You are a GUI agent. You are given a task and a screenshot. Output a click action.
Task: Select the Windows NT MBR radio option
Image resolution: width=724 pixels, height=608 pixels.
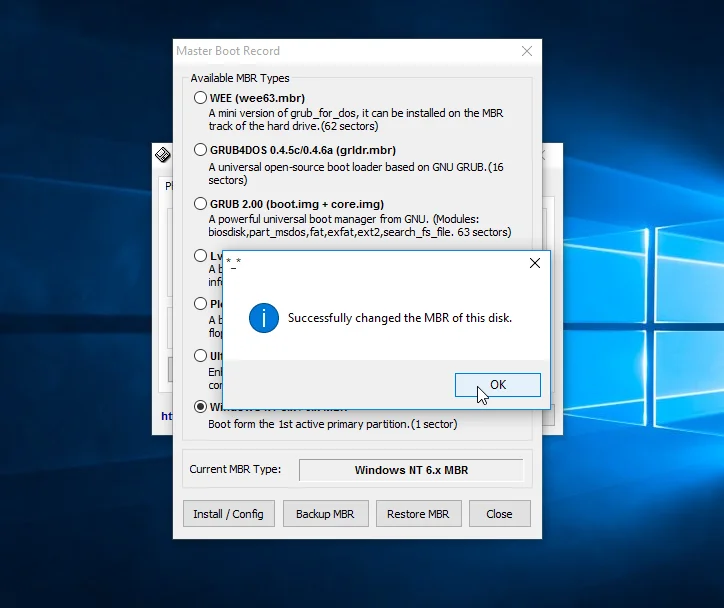pyautogui.click(x=200, y=407)
